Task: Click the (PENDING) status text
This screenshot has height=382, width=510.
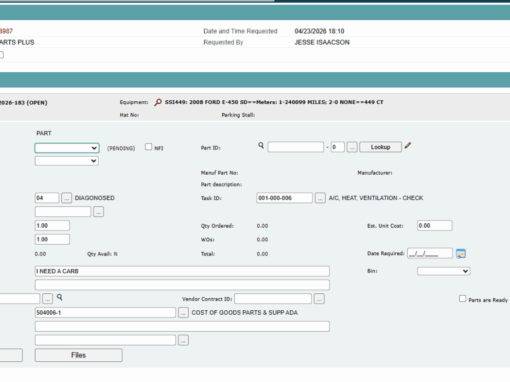Action: [121, 148]
